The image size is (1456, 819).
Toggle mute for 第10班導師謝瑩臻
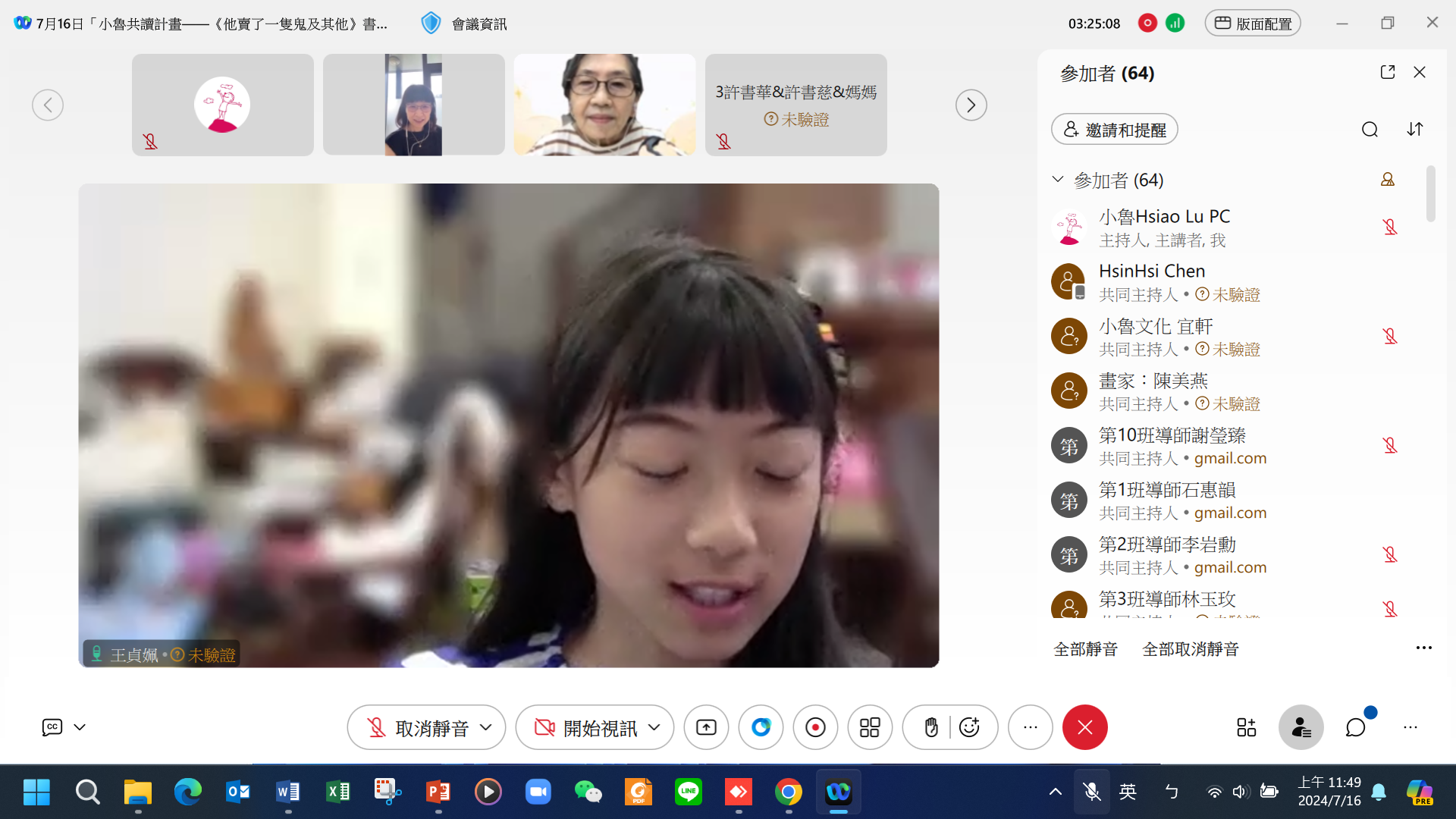click(x=1390, y=445)
